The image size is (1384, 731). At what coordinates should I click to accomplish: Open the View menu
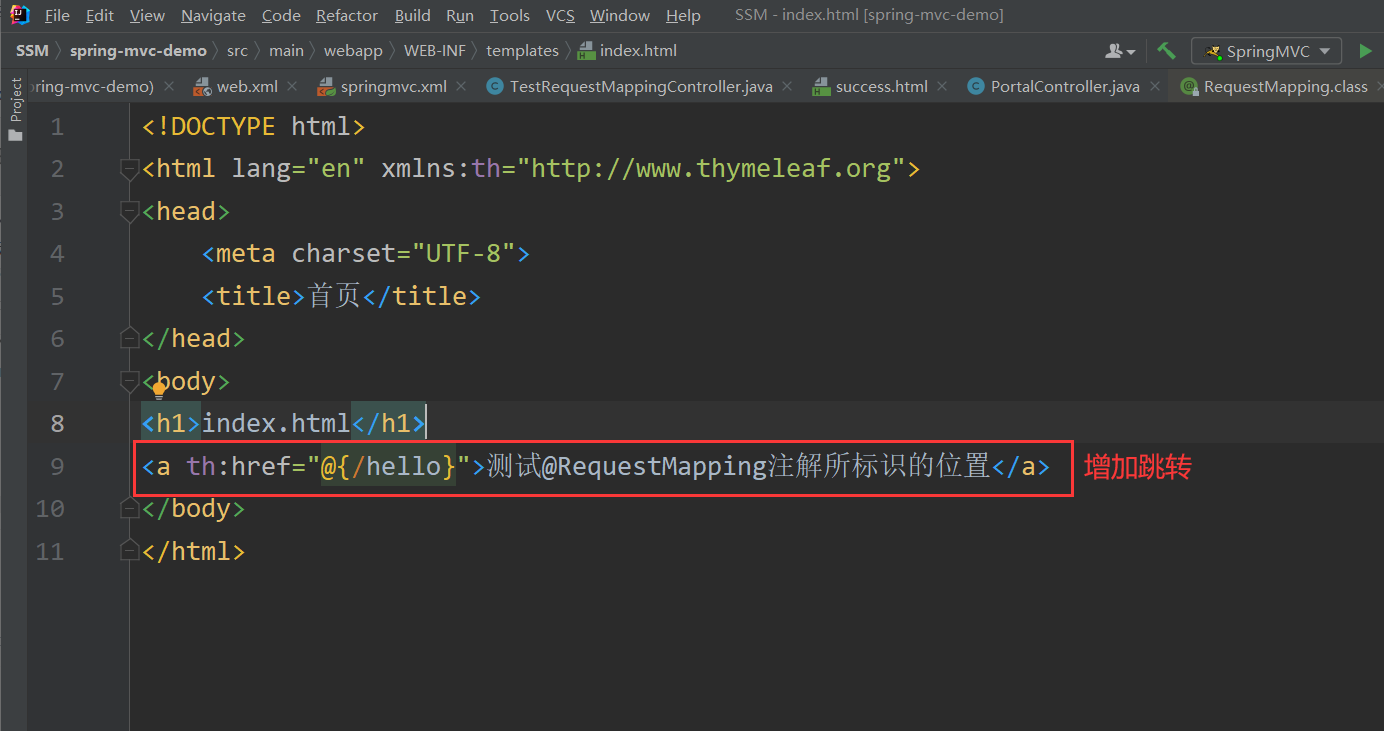coord(147,15)
